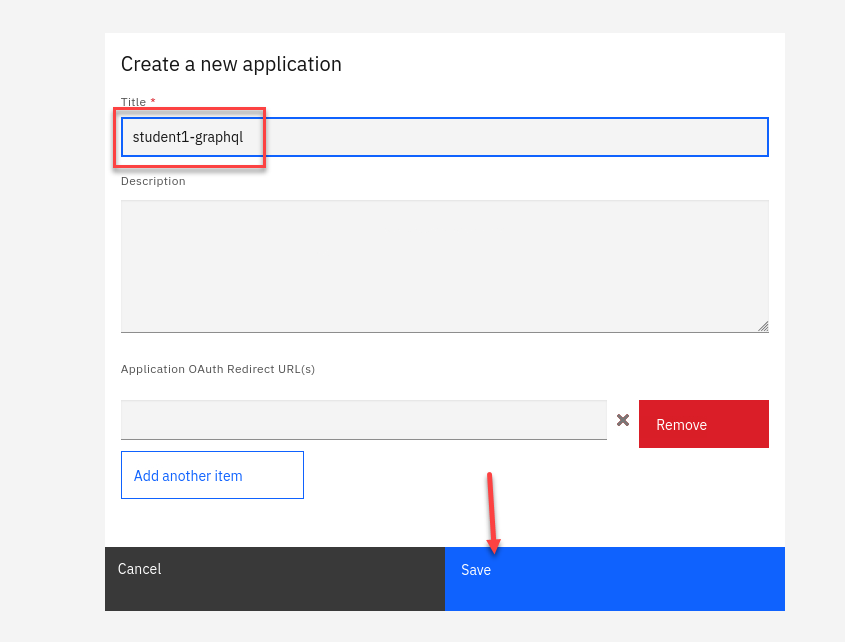Click the student1-graphql text in Title
This screenshot has width=845, height=642.
click(188, 137)
